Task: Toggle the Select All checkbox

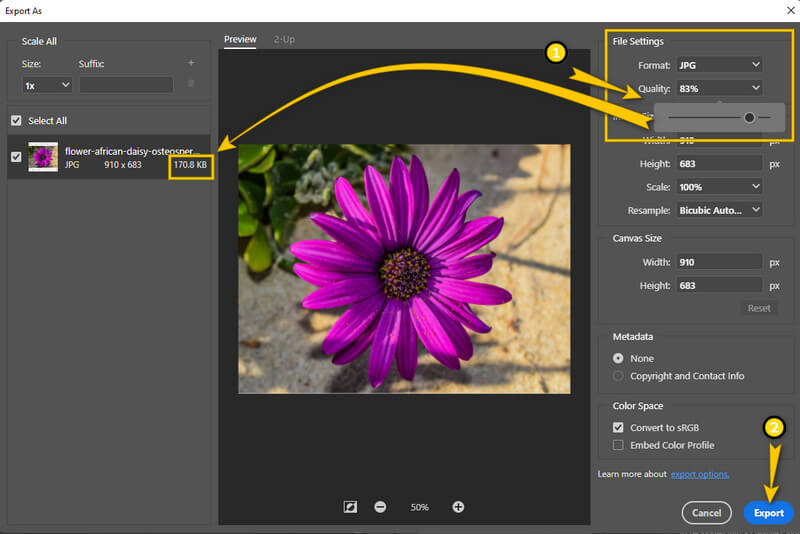Action: coord(15,121)
